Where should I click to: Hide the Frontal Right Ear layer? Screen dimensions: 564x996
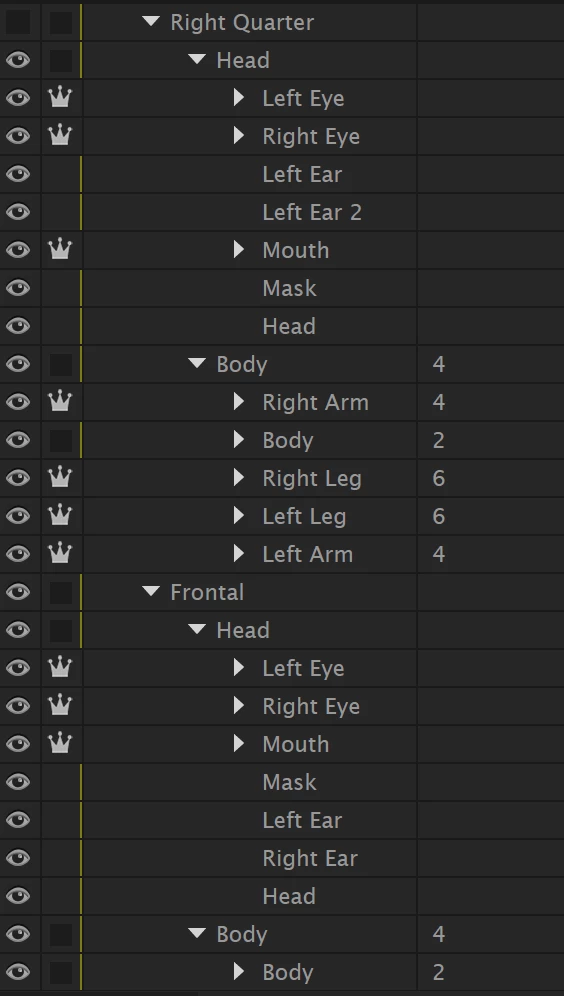coord(18,858)
